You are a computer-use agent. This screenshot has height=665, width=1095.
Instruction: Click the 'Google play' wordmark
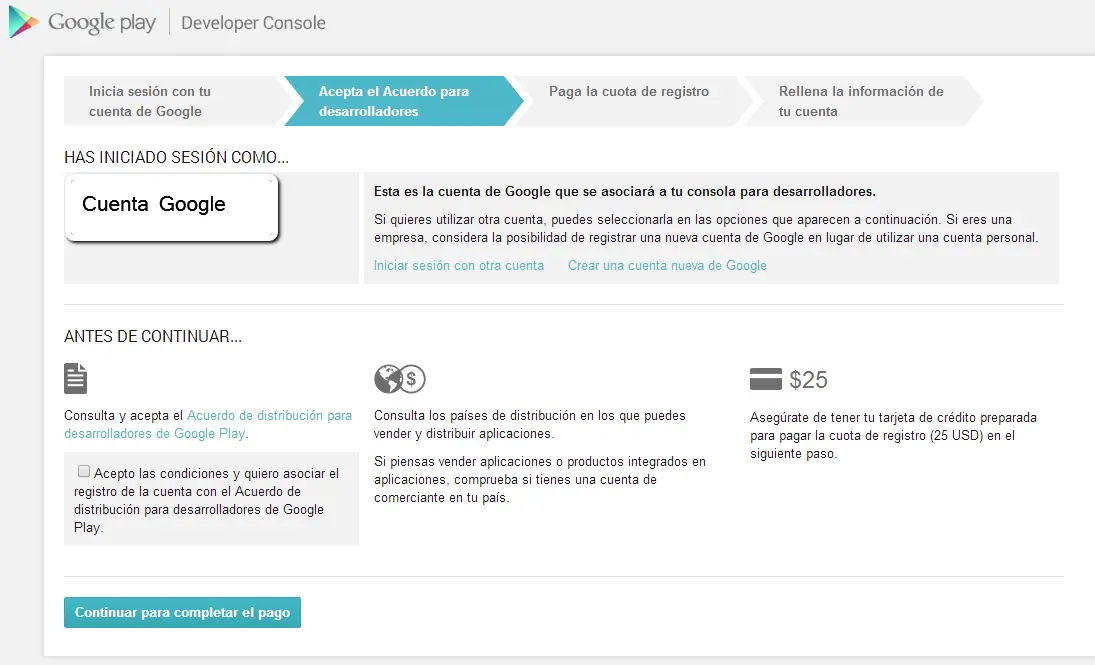pyautogui.click(x=102, y=23)
